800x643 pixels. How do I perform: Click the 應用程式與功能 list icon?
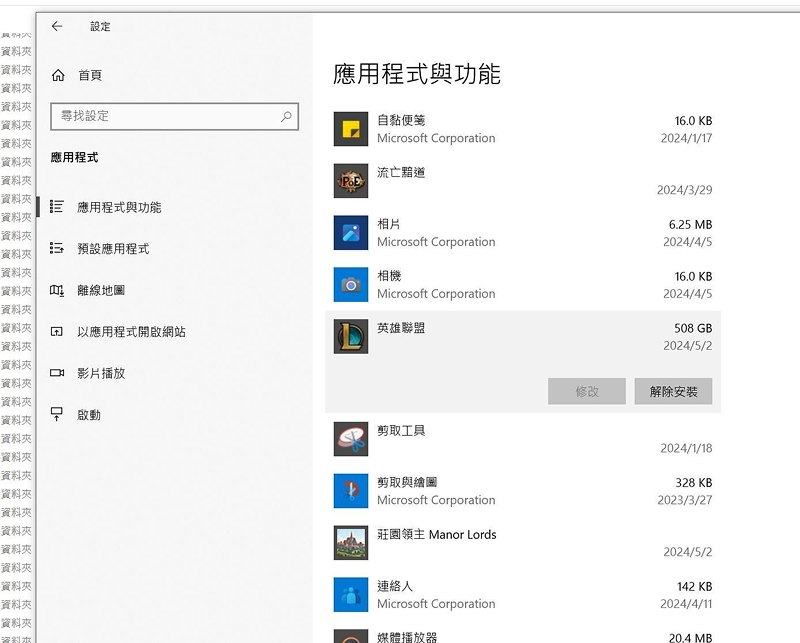57,207
